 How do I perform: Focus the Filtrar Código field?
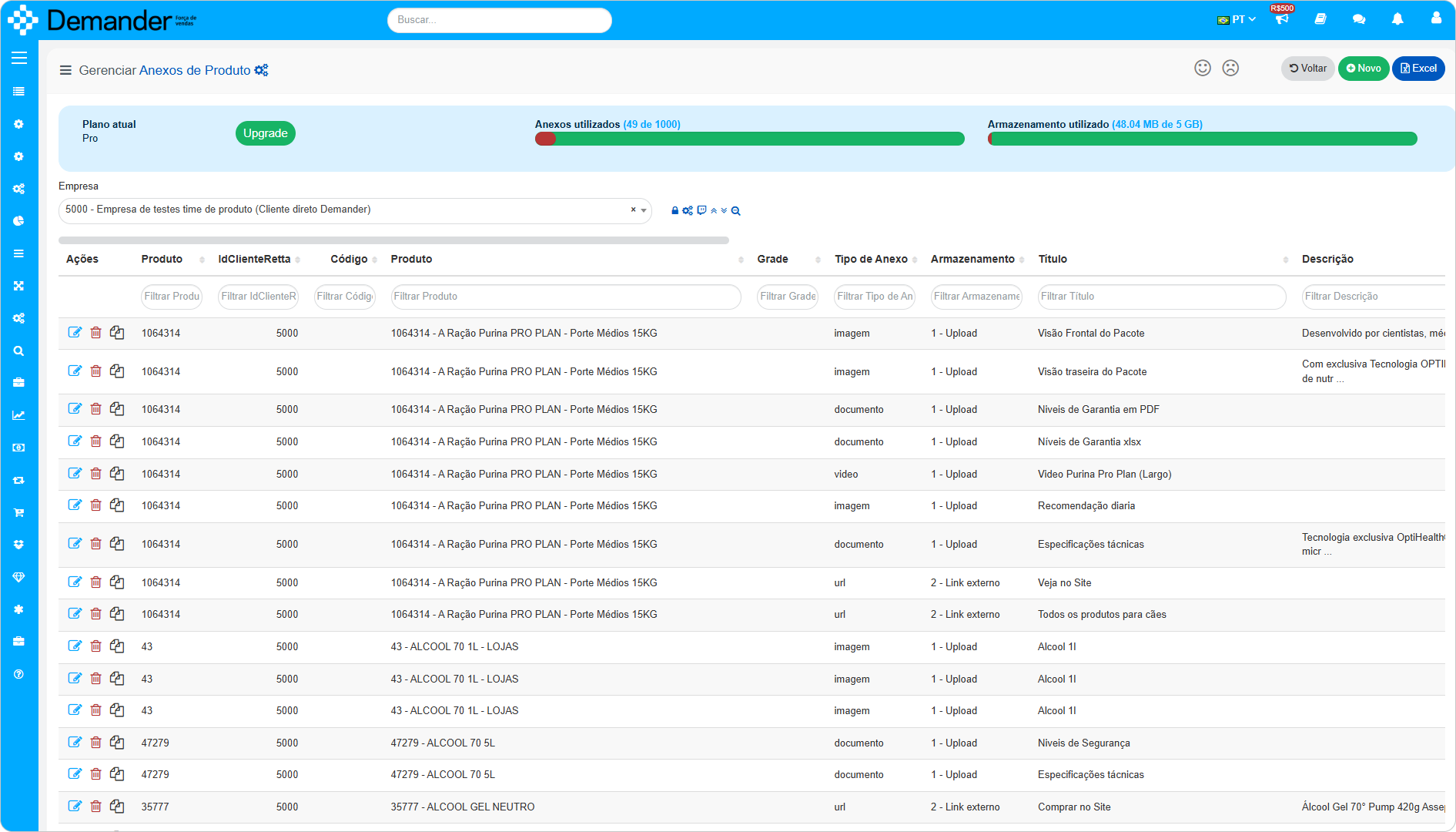tap(345, 297)
